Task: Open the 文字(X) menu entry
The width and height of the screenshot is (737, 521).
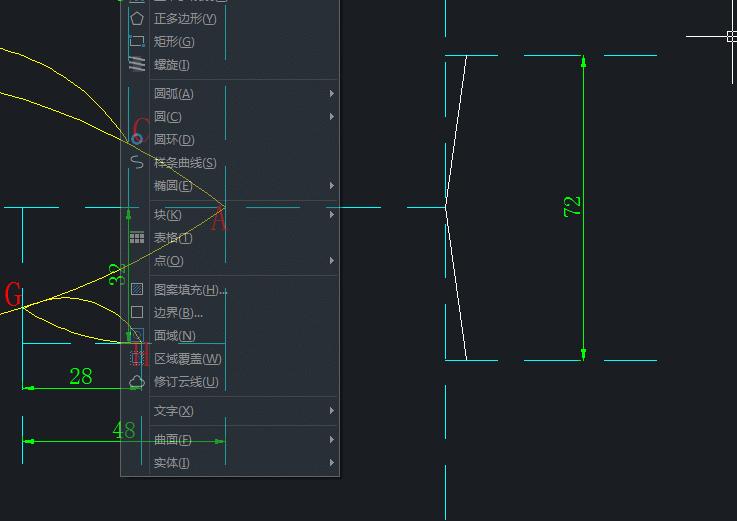Action: tap(230, 410)
